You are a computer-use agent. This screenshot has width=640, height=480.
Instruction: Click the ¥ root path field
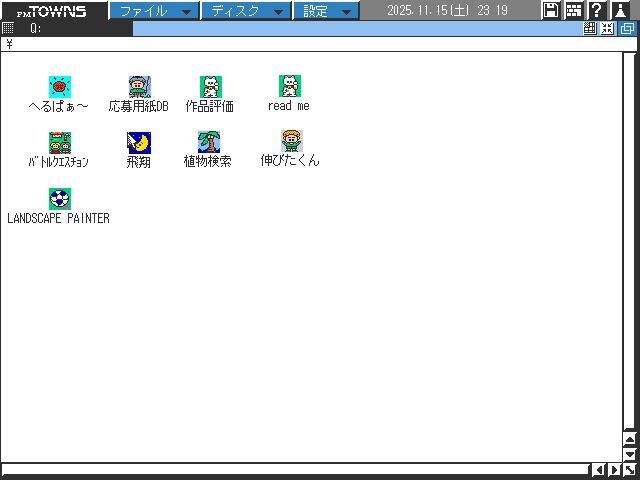pos(318,44)
